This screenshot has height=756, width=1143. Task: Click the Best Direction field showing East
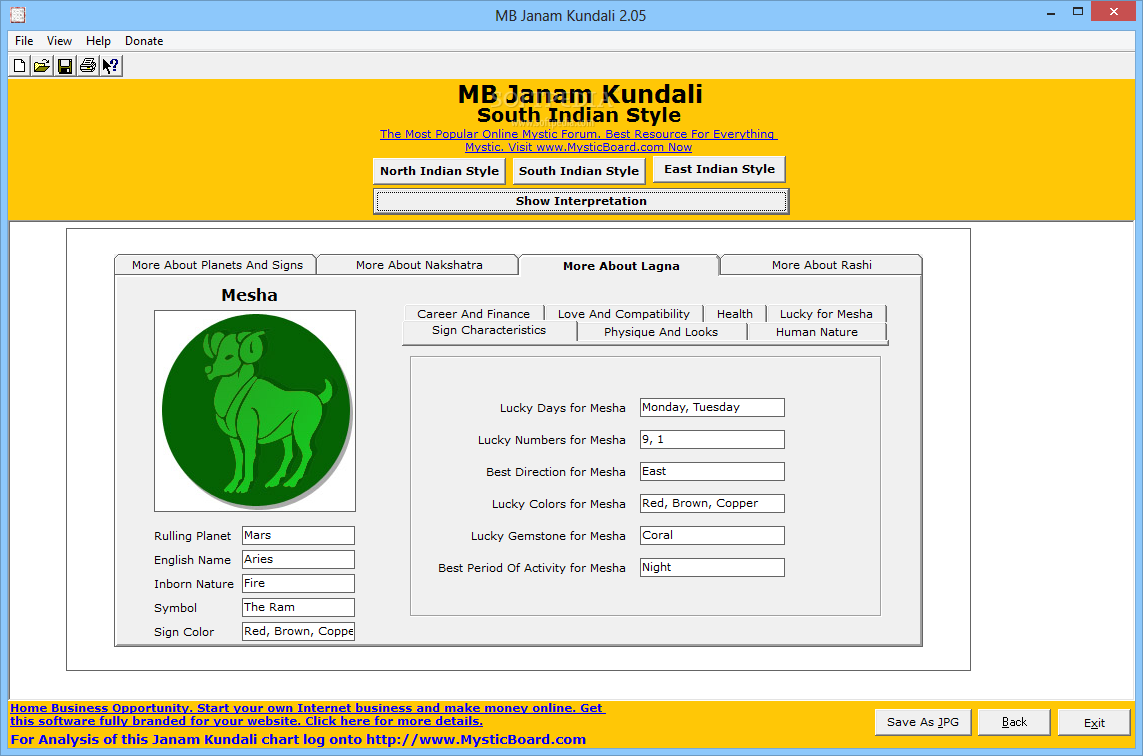712,472
